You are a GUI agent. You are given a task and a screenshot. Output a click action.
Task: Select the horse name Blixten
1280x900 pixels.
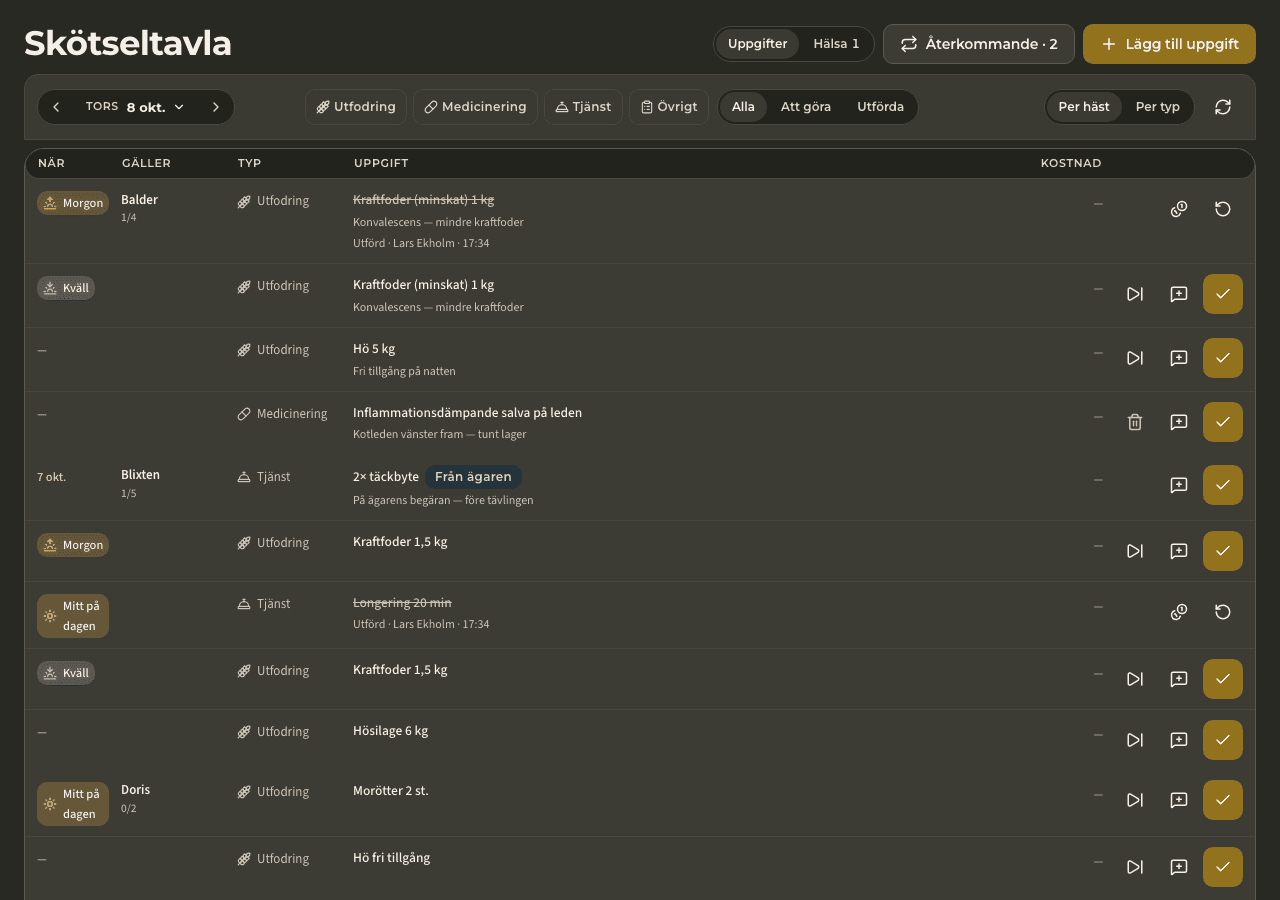coord(140,475)
